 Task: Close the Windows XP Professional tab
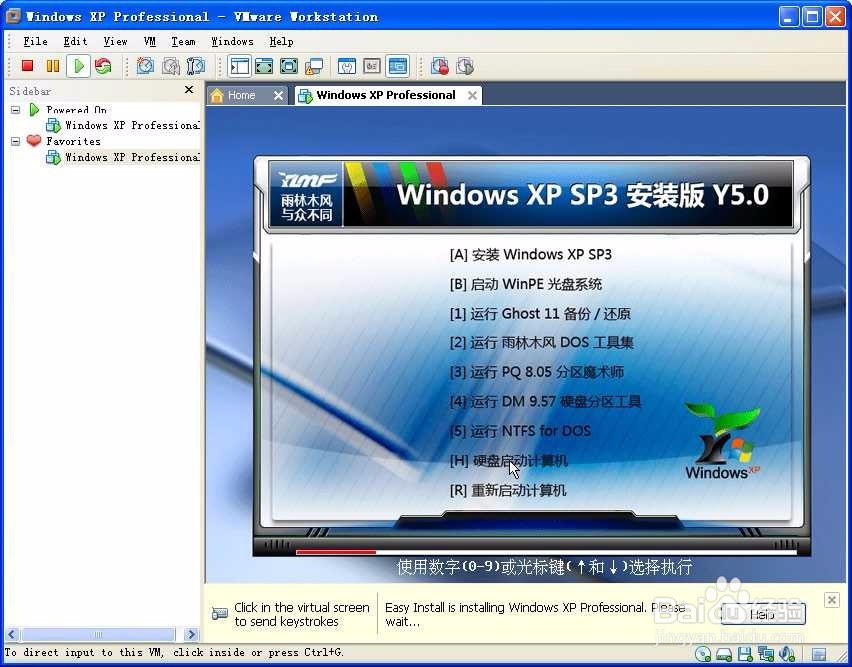pyautogui.click(x=473, y=96)
